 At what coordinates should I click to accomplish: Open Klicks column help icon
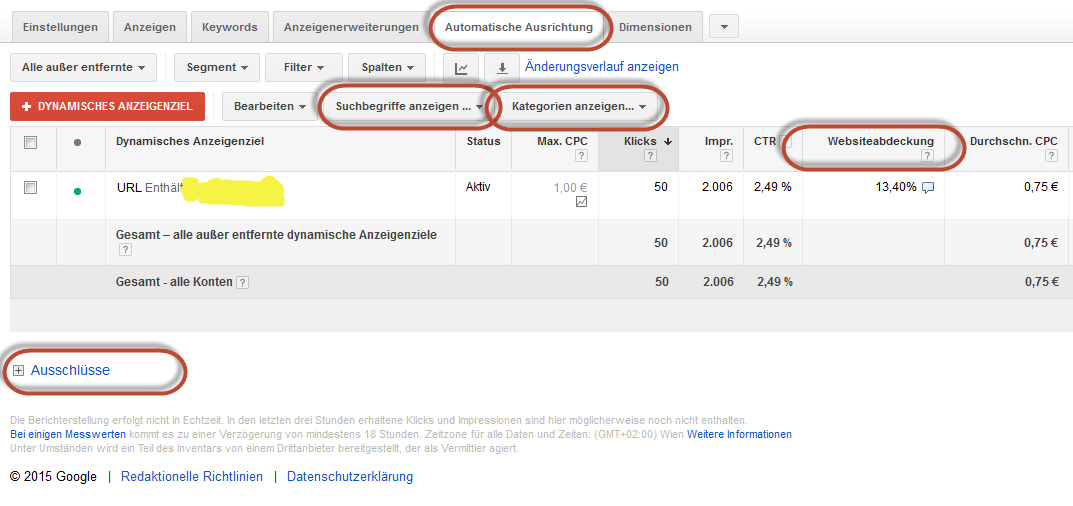(x=650, y=156)
